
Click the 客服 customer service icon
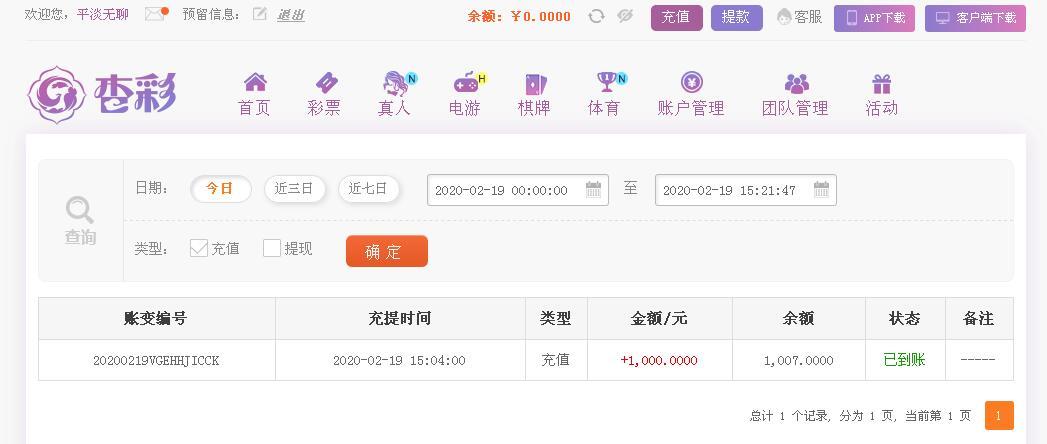click(x=785, y=17)
